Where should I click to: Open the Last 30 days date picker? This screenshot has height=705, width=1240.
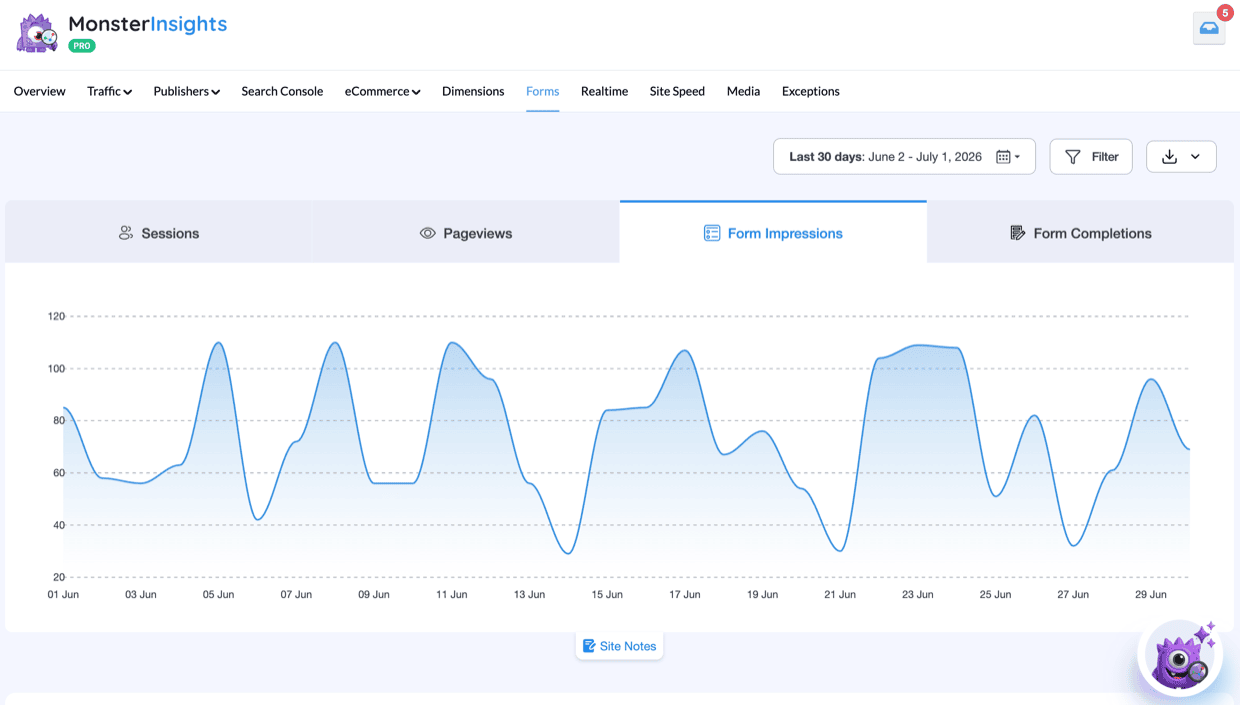click(904, 157)
